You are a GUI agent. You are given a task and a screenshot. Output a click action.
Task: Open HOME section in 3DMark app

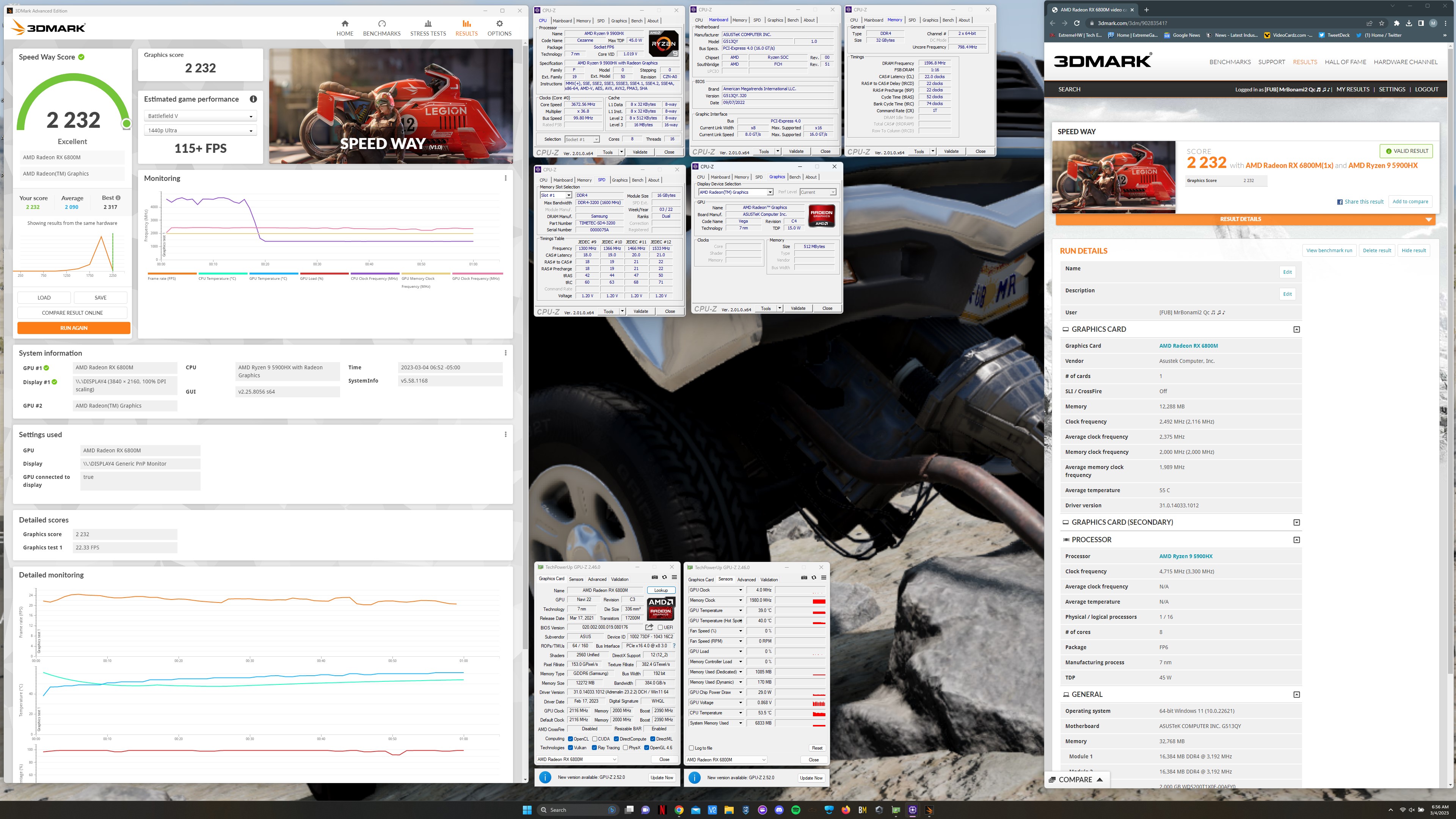(x=345, y=28)
